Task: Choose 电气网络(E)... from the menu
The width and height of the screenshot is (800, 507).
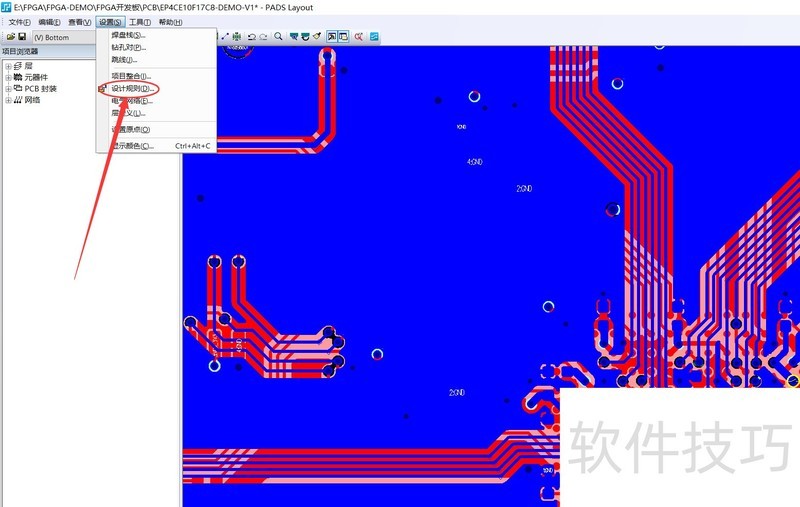Action: coord(156,100)
